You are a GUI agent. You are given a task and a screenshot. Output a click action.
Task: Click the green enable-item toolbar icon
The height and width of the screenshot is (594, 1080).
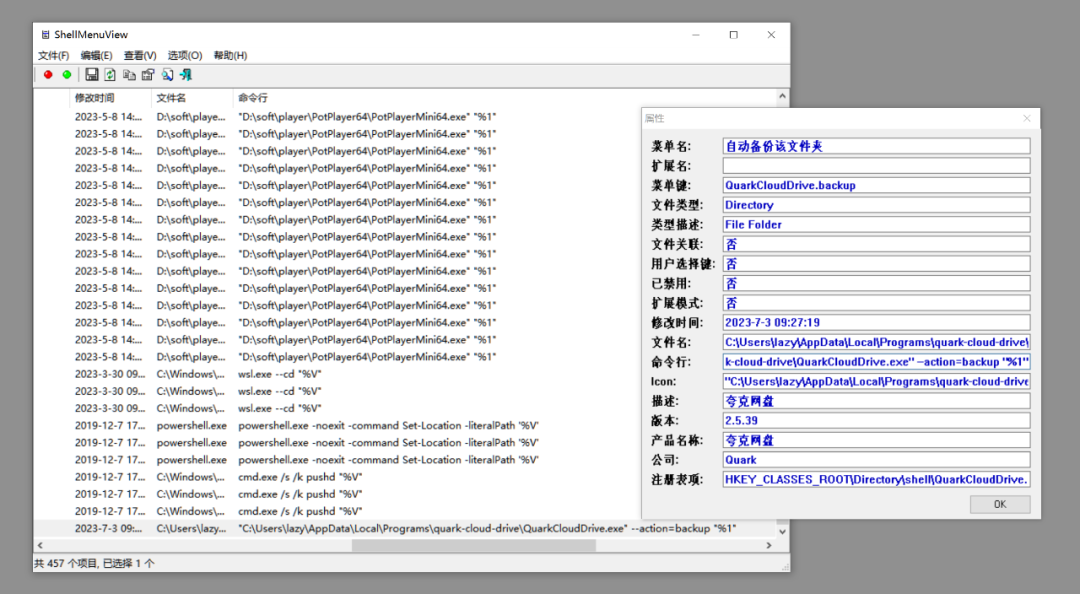67,75
